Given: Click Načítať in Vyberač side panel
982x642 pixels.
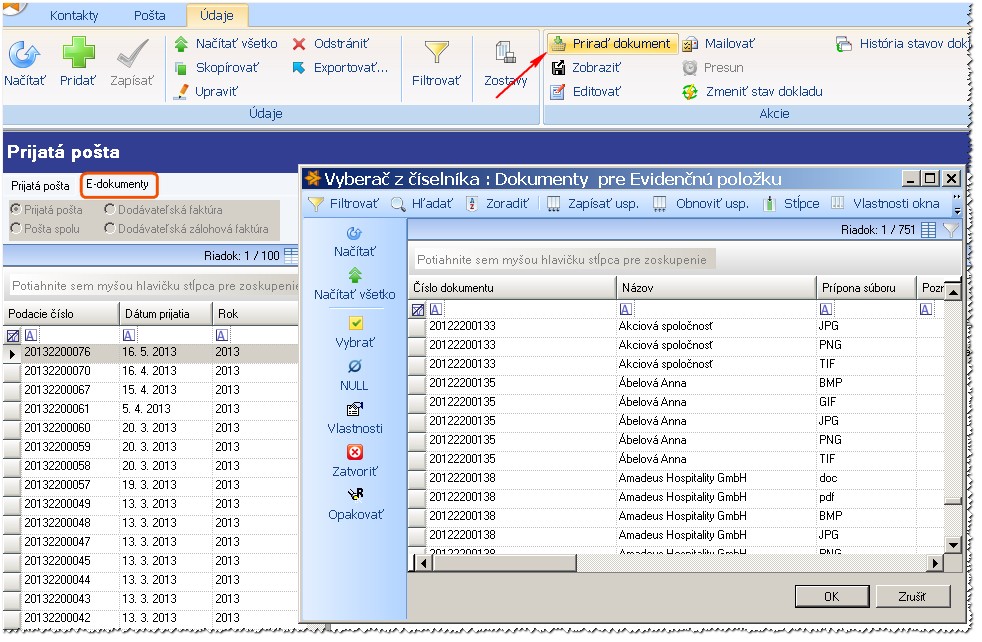Looking at the screenshot, I should coord(354,242).
